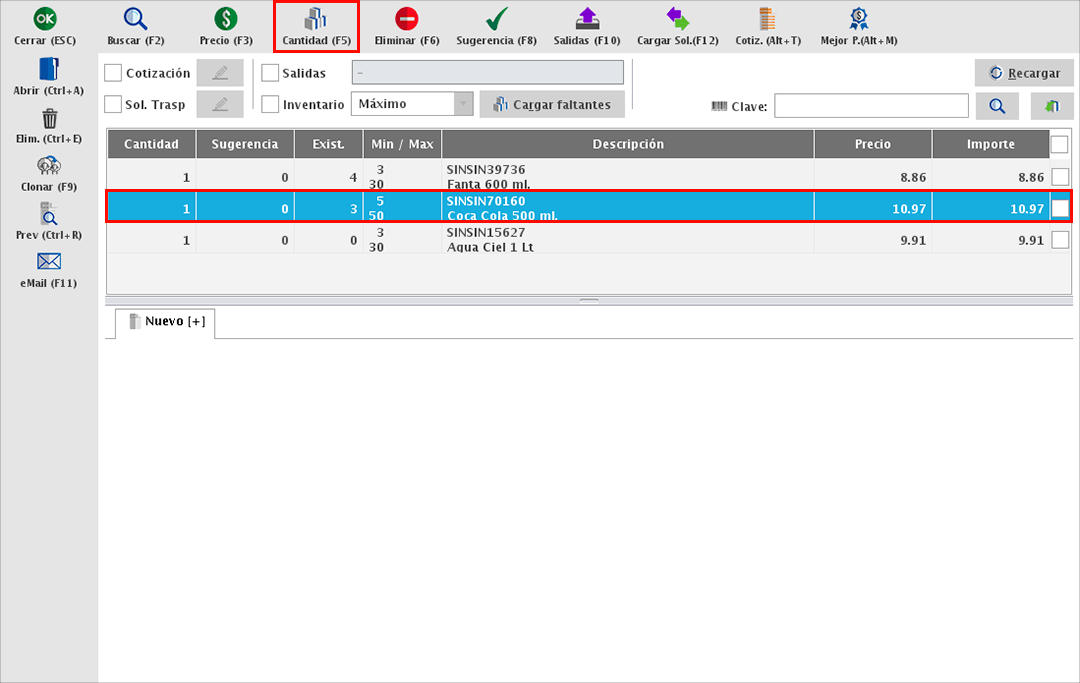Select the Precio (F3) dollar icon
The width and height of the screenshot is (1080, 683).
(225, 19)
